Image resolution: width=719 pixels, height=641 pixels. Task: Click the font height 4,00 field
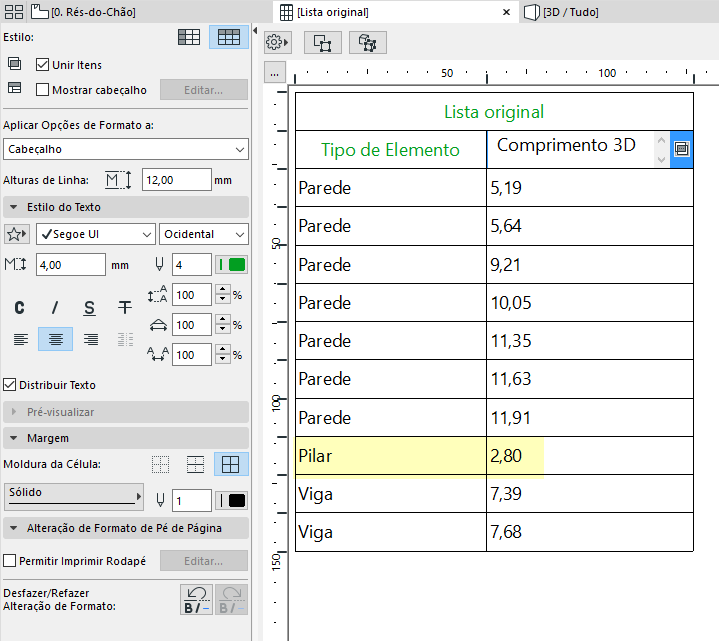click(71, 265)
